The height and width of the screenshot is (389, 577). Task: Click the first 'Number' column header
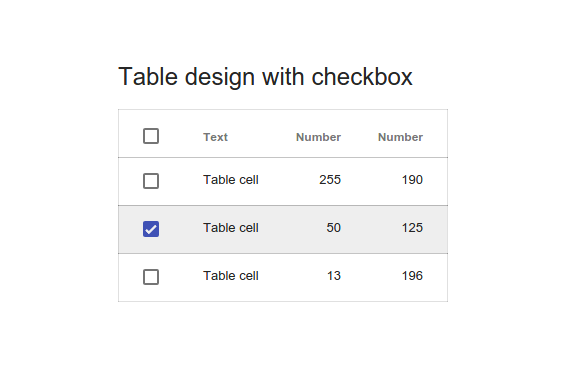(318, 137)
